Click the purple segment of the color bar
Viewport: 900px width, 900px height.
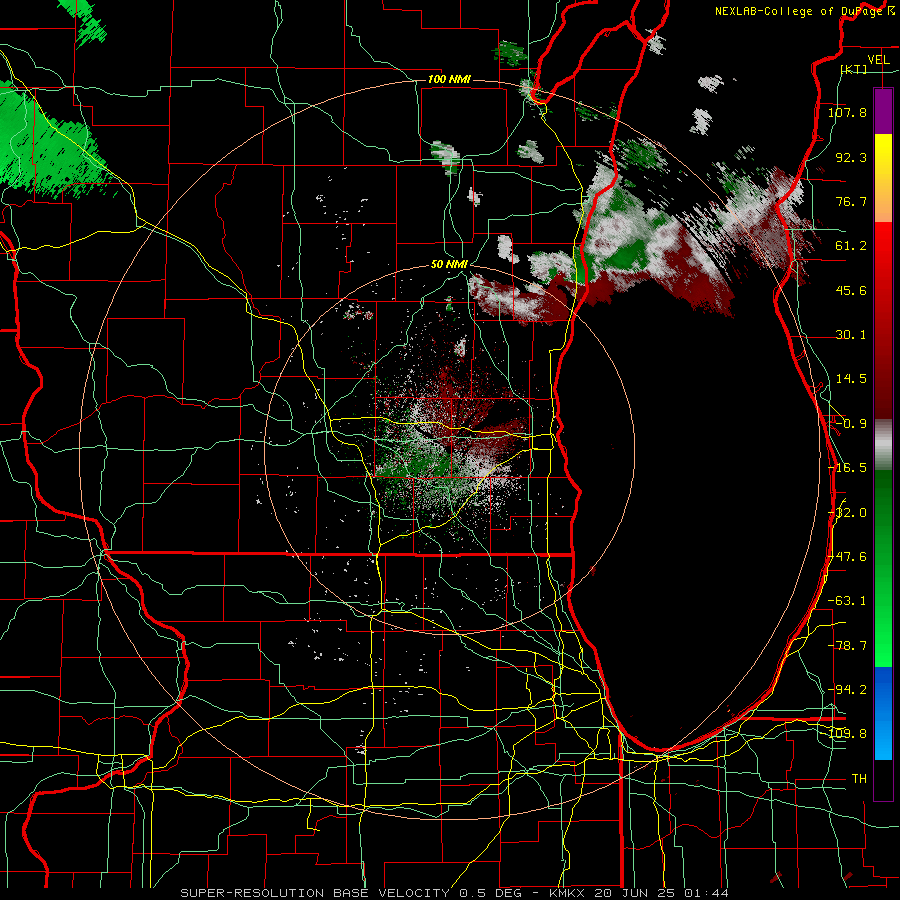coord(883,111)
